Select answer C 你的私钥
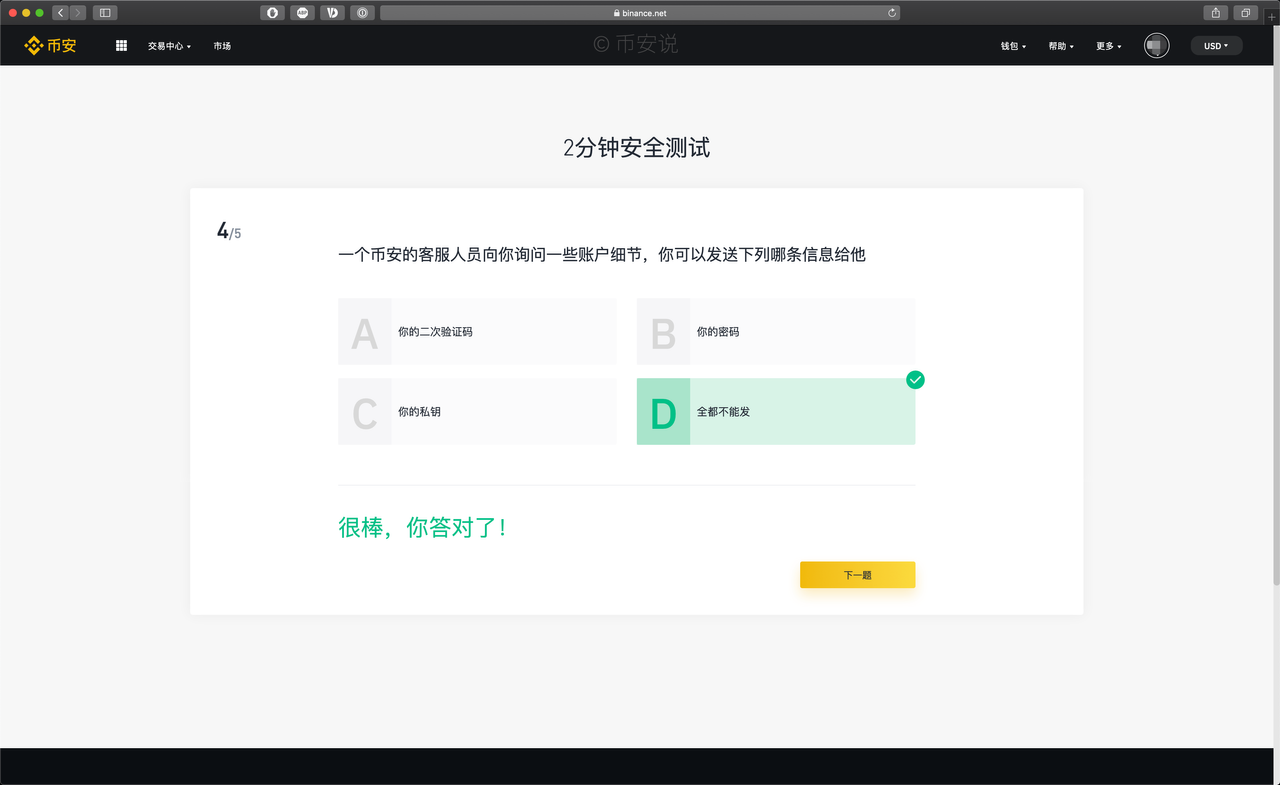 (477, 411)
